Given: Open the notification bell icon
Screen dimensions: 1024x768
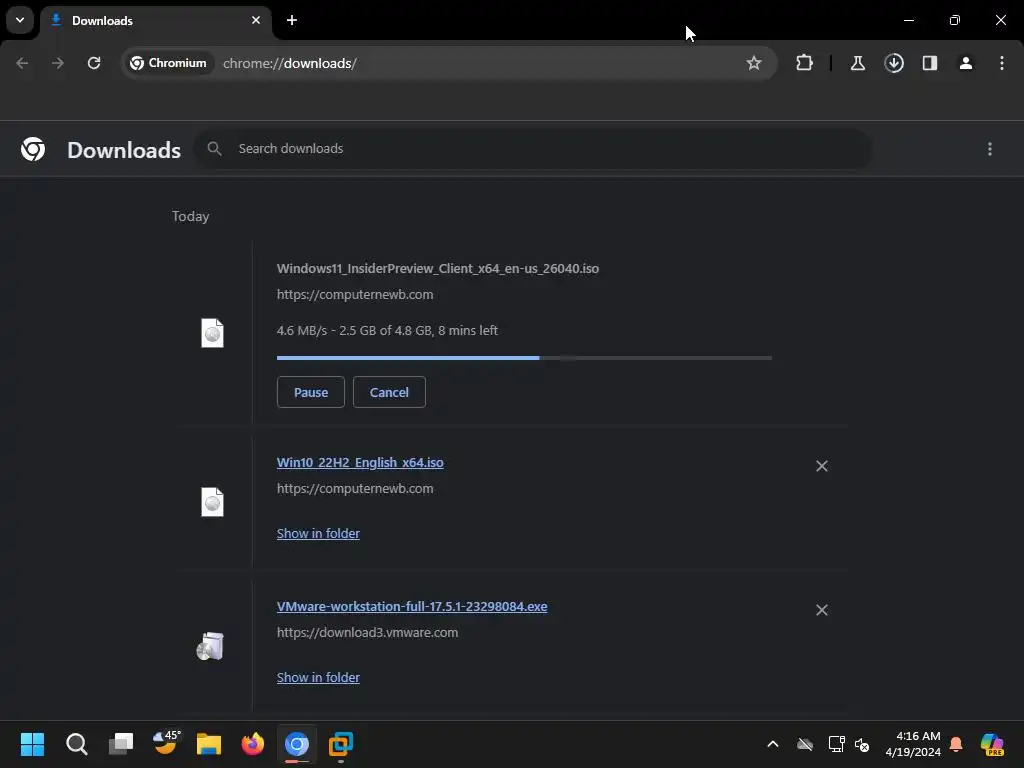Looking at the screenshot, I should click(x=956, y=744).
